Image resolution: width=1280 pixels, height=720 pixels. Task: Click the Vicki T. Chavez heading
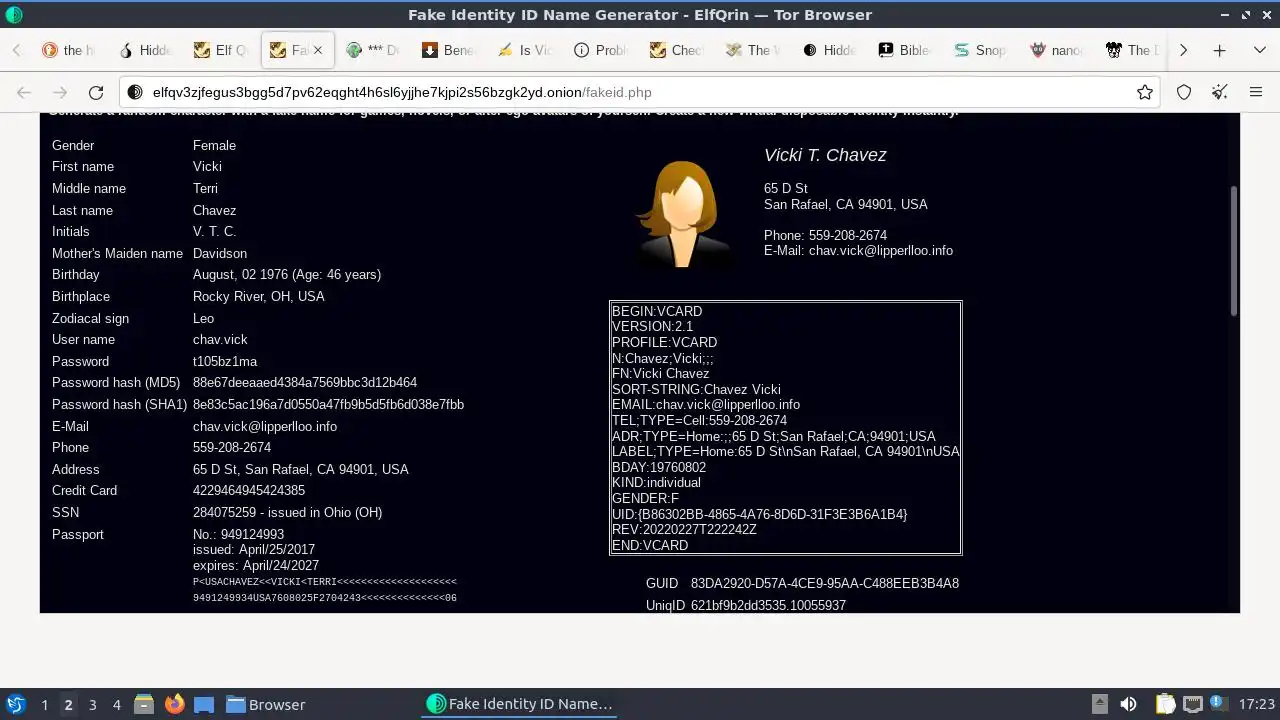(825, 155)
